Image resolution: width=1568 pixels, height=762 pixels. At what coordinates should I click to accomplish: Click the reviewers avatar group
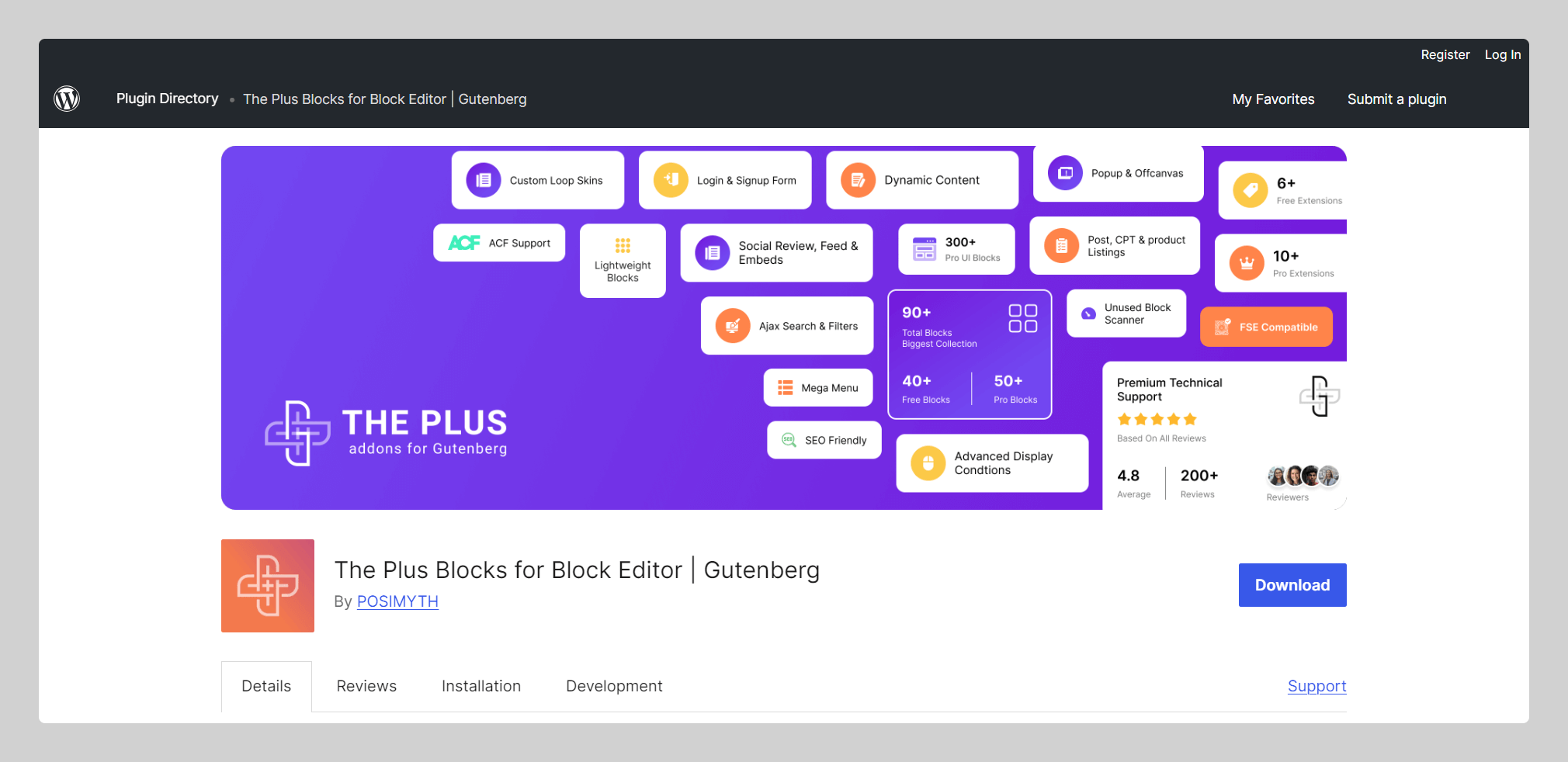click(x=1303, y=475)
